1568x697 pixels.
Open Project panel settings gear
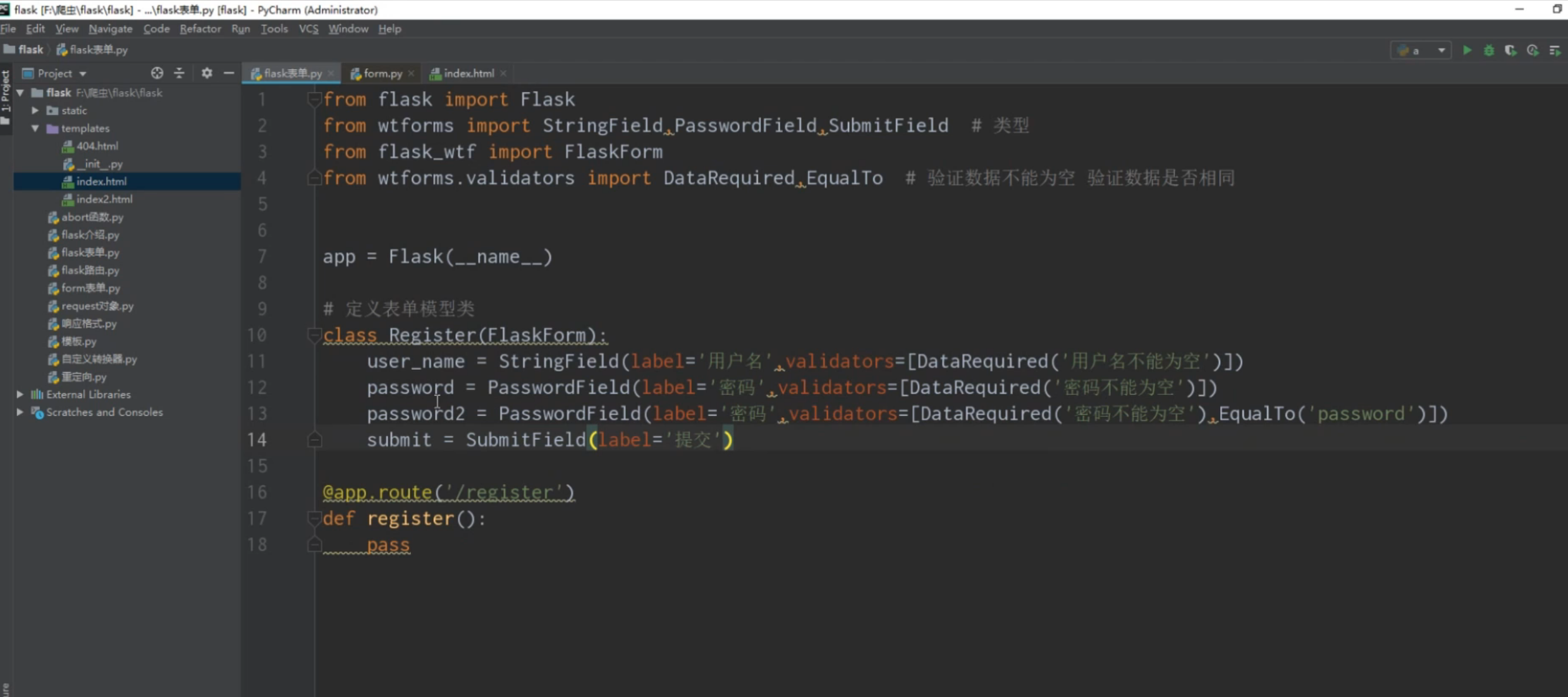[x=207, y=73]
